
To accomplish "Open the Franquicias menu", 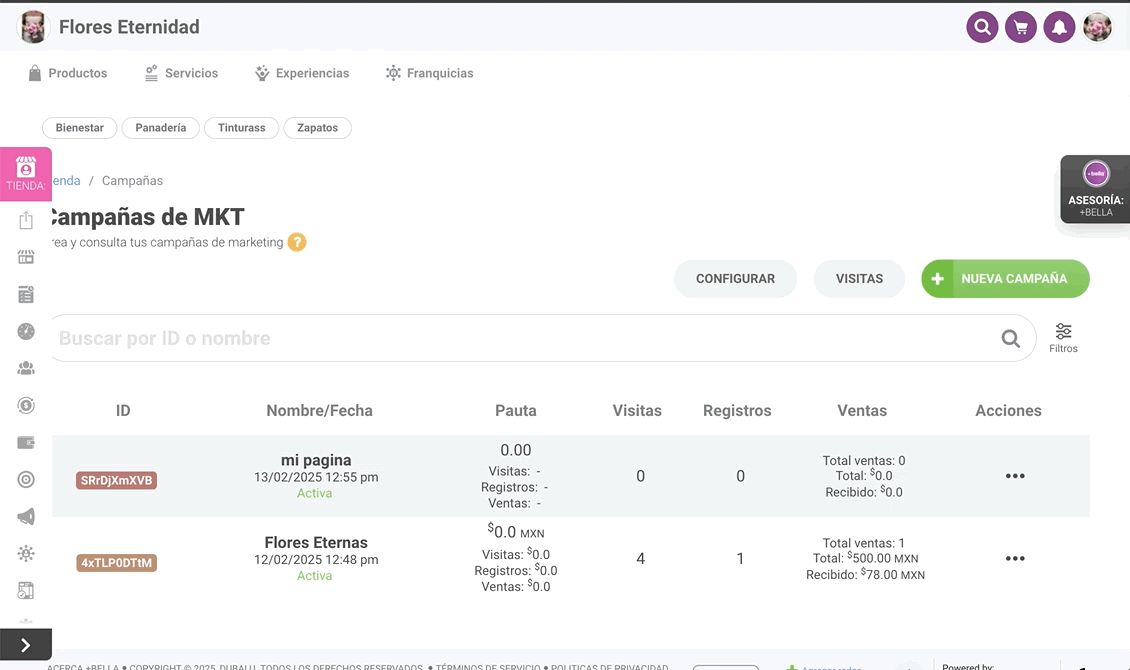I will pyautogui.click(x=430, y=73).
